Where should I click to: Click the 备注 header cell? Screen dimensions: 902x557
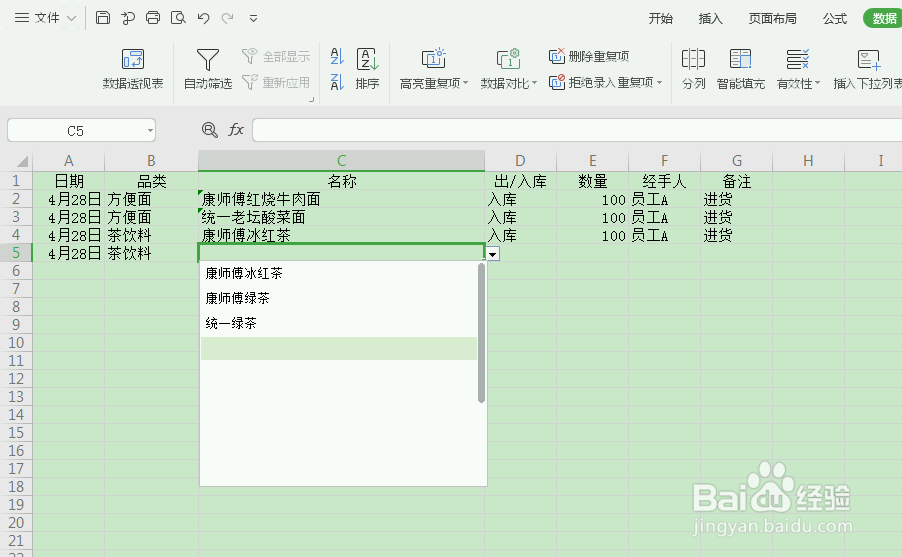[736, 181]
